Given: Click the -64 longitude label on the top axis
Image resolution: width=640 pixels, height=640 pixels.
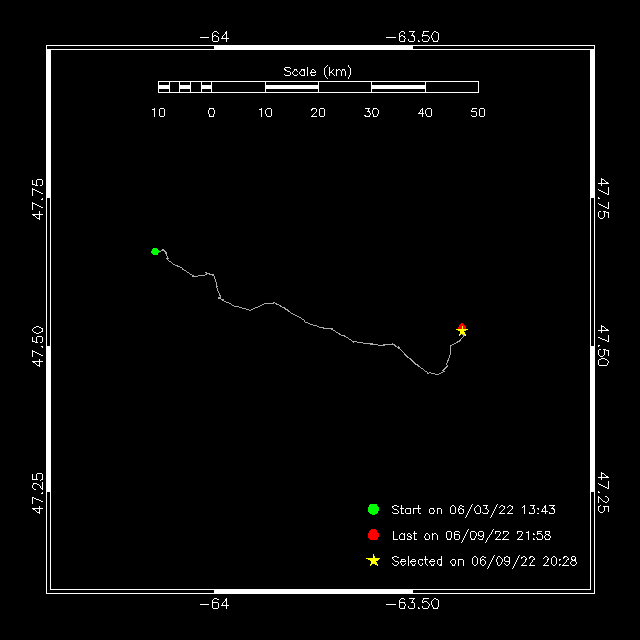Looking at the screenshot, I should pyautogui.click(x=214, y=37).
